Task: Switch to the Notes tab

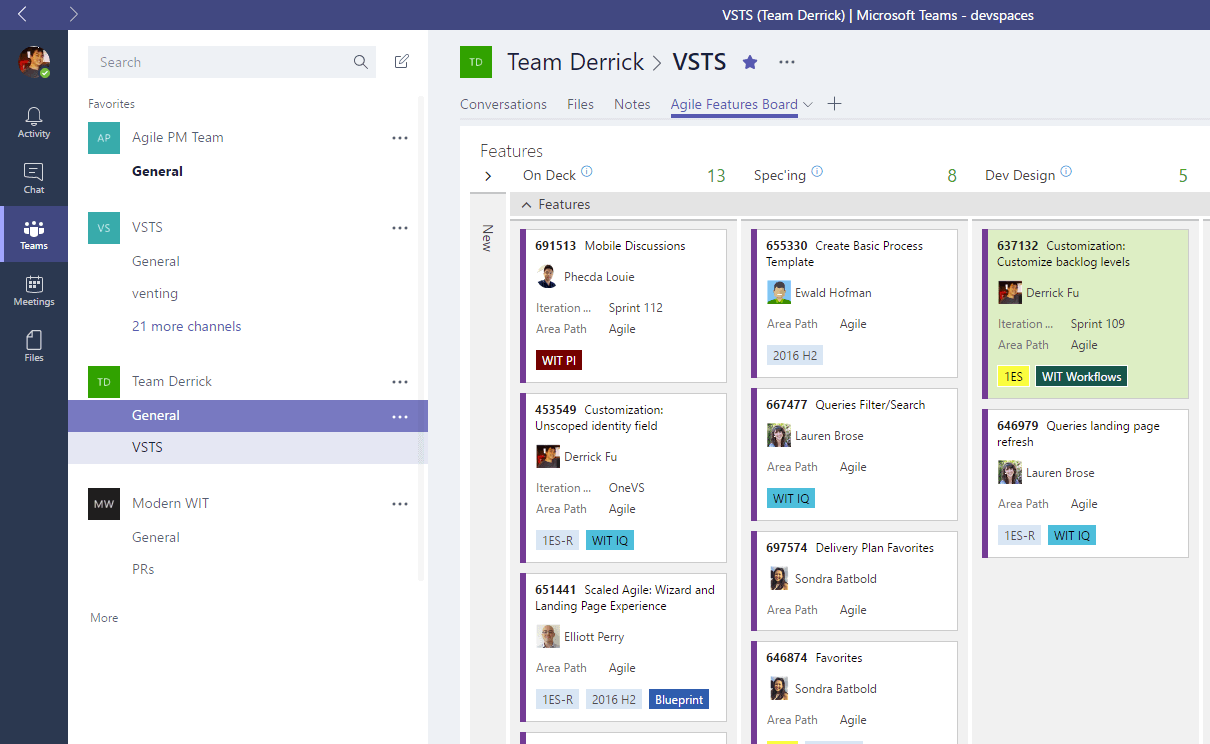Action: 632,104
